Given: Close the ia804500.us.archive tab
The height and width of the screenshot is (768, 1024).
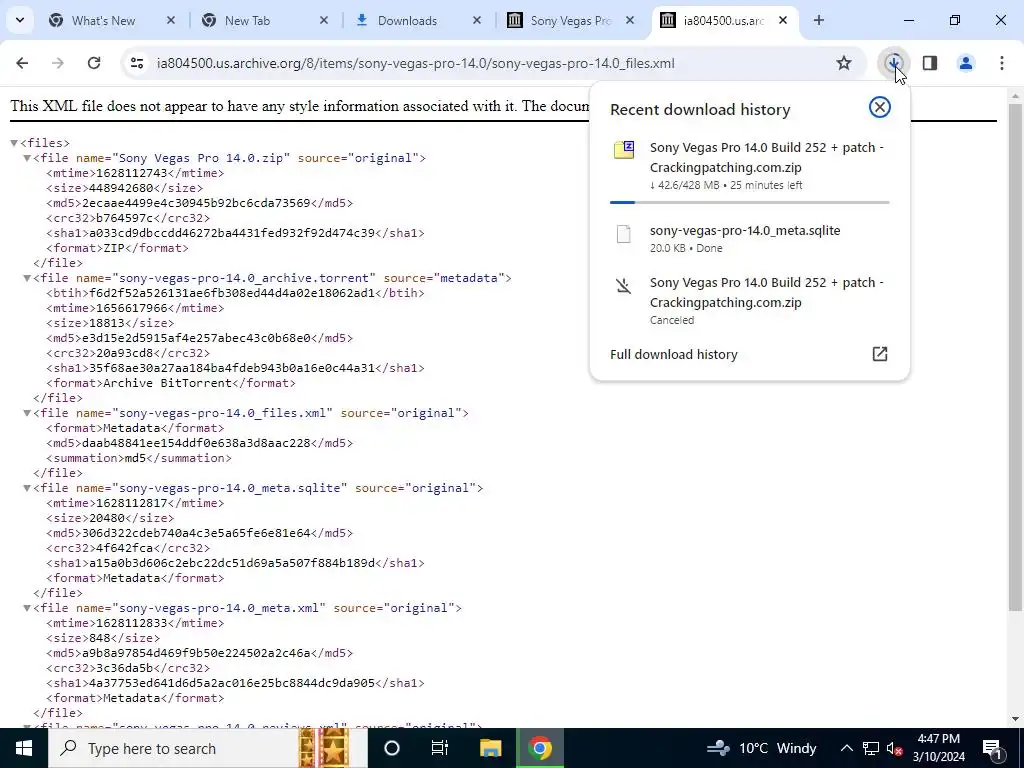Looking at the screenshot, I should pyautogui.click(x=782, y=20).
